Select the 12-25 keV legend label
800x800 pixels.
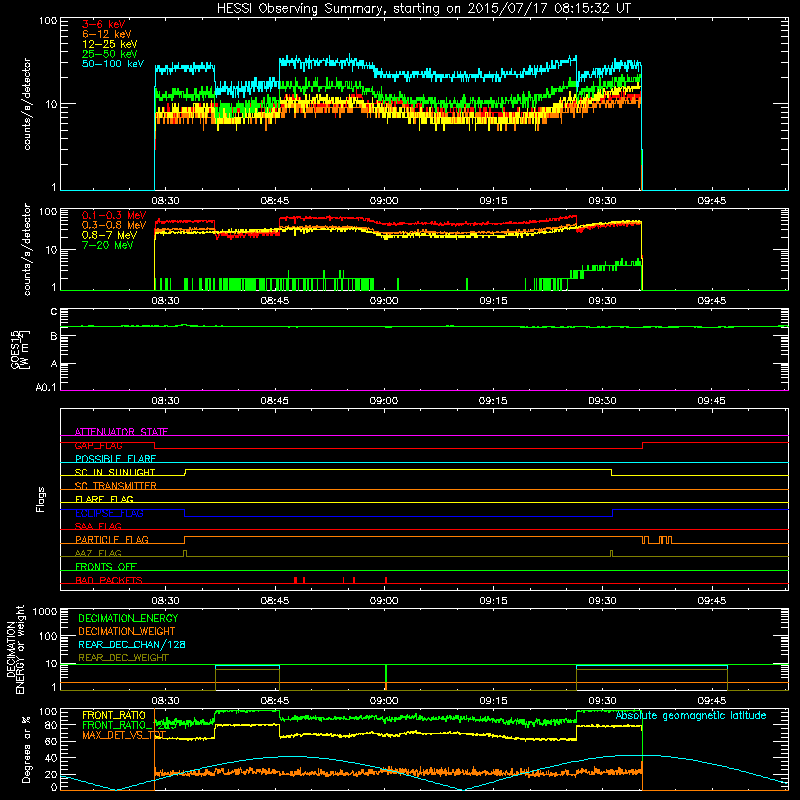click(x=110, y=44)
